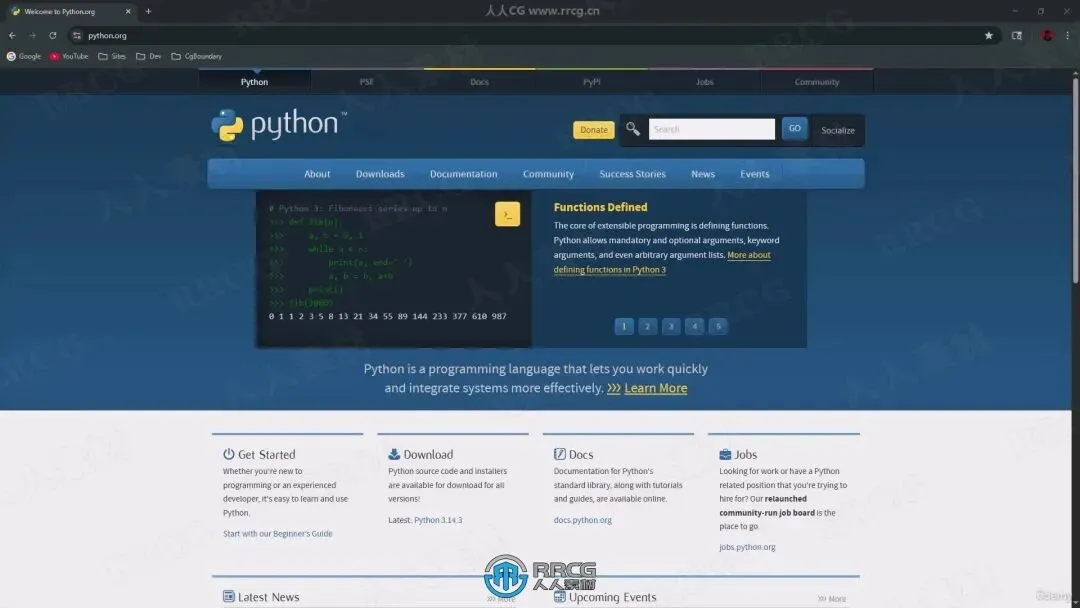
Task: Open the Dev bookmark folder
Action: pyautogui.click(x=149, y=56)
